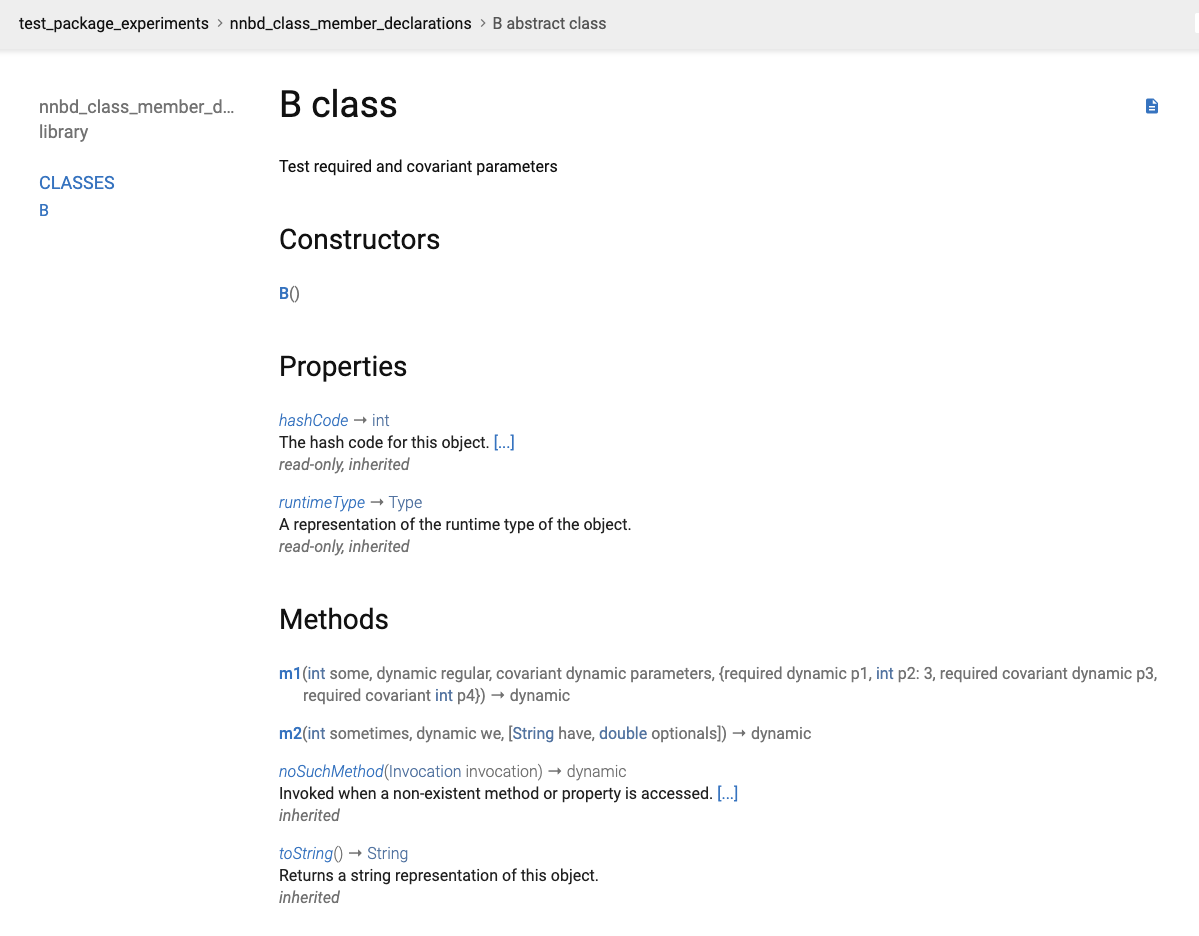Go to nnbd_class_member_declarations breadcrumb
The width and height of the screenshot is (1199, 936).
(x=350, y=23)
